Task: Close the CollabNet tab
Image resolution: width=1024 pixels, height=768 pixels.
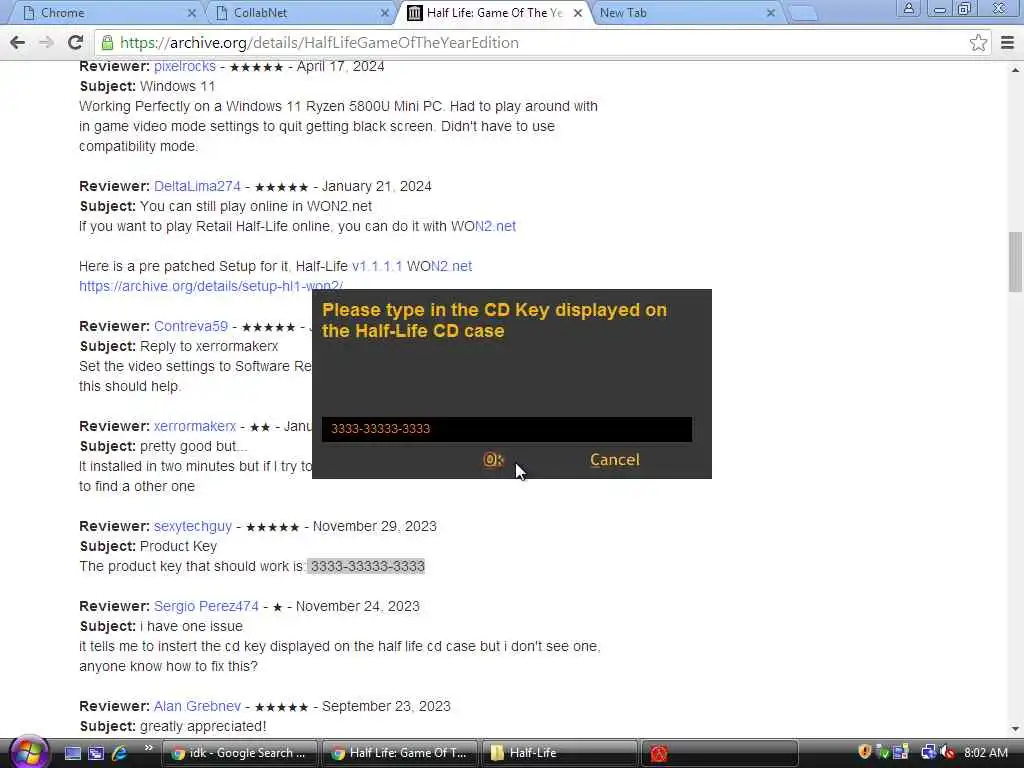Action: coord(385,13)
